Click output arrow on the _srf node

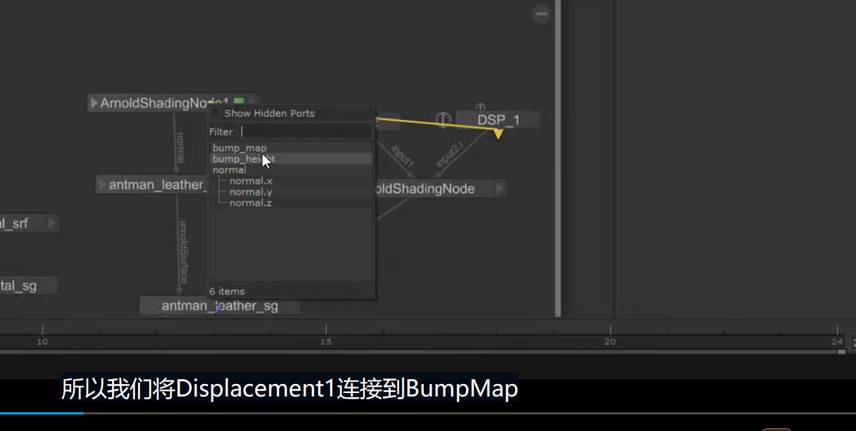(52, 223)
